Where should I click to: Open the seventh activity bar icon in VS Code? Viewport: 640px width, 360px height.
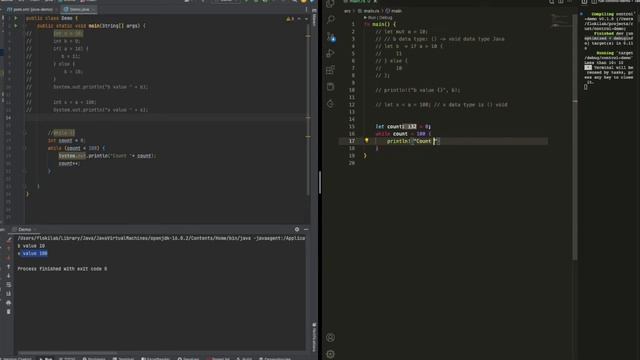tap(331, 104)
